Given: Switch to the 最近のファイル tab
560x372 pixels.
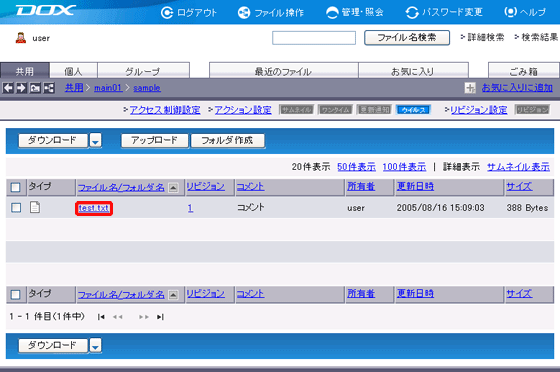Looking at the screenshot, I should 283,71.
